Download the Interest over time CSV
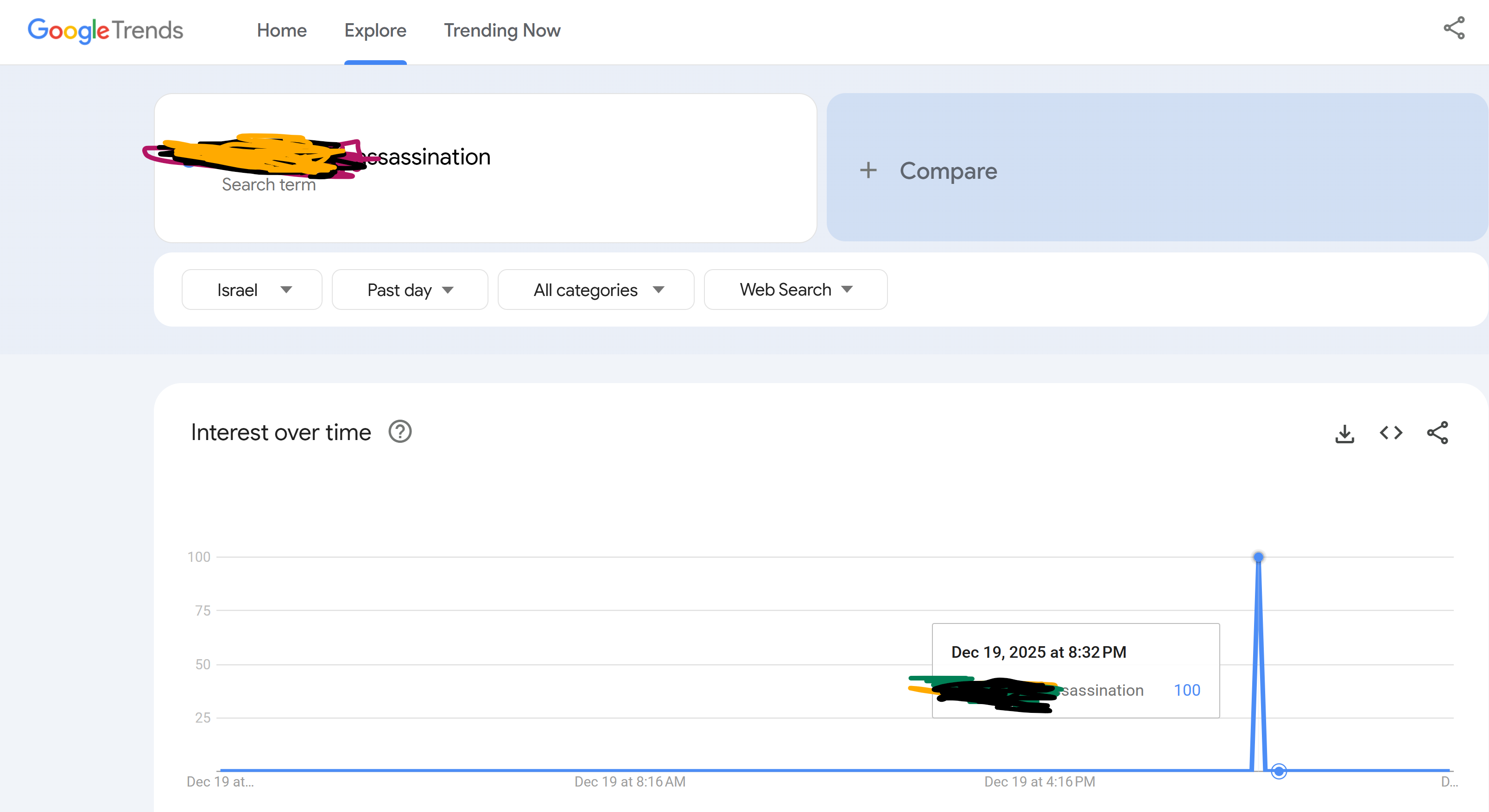 [x=1344, y=434]
